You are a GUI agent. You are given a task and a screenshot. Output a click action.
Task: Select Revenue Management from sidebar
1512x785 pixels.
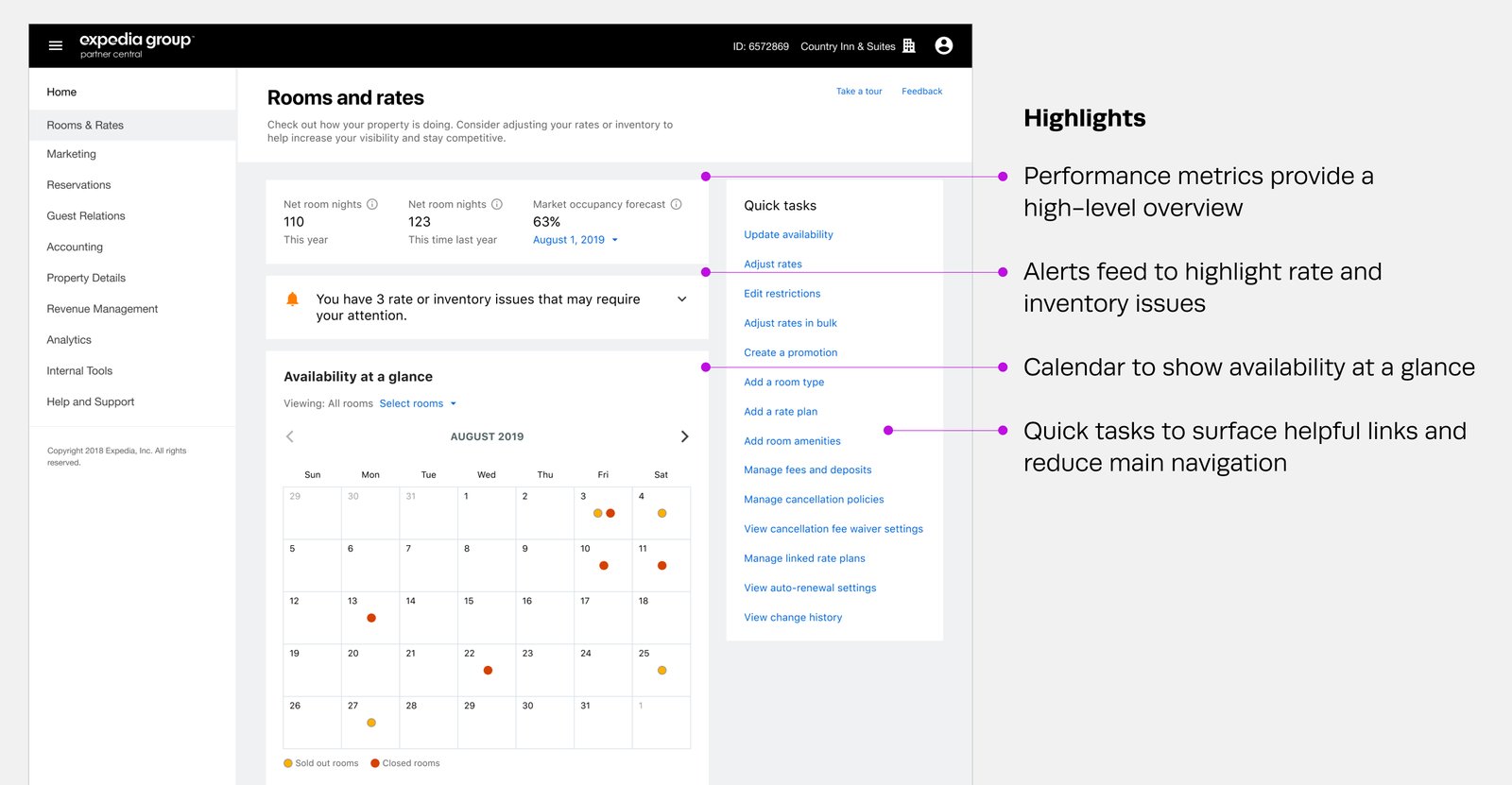coord(102,309)
